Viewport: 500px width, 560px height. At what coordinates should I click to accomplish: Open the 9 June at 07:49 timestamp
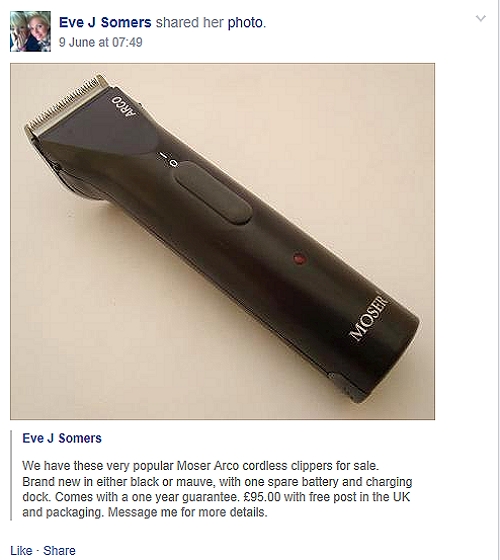101,42
